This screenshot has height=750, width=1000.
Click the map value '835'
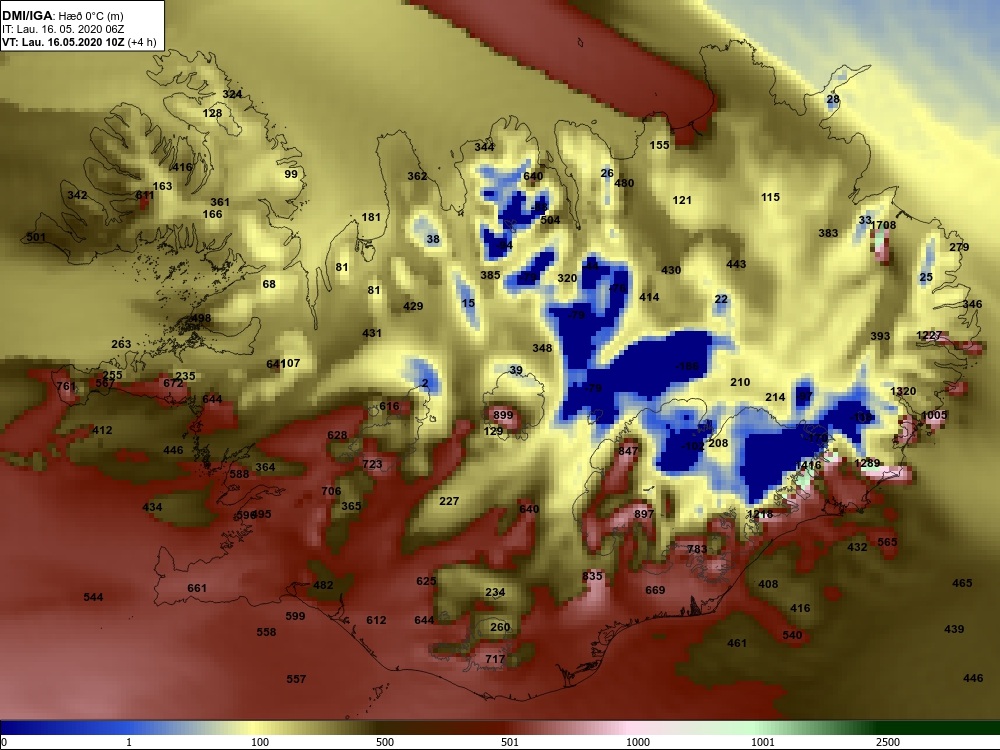592,576
